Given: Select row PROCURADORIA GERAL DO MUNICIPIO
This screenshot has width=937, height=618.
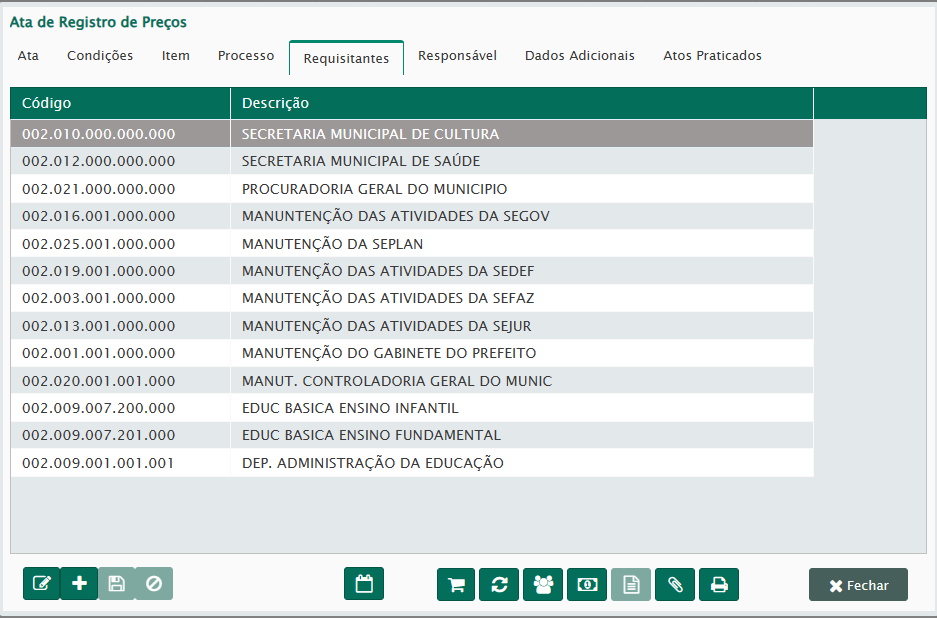Looking at the screenshot, I should (374, 189).
